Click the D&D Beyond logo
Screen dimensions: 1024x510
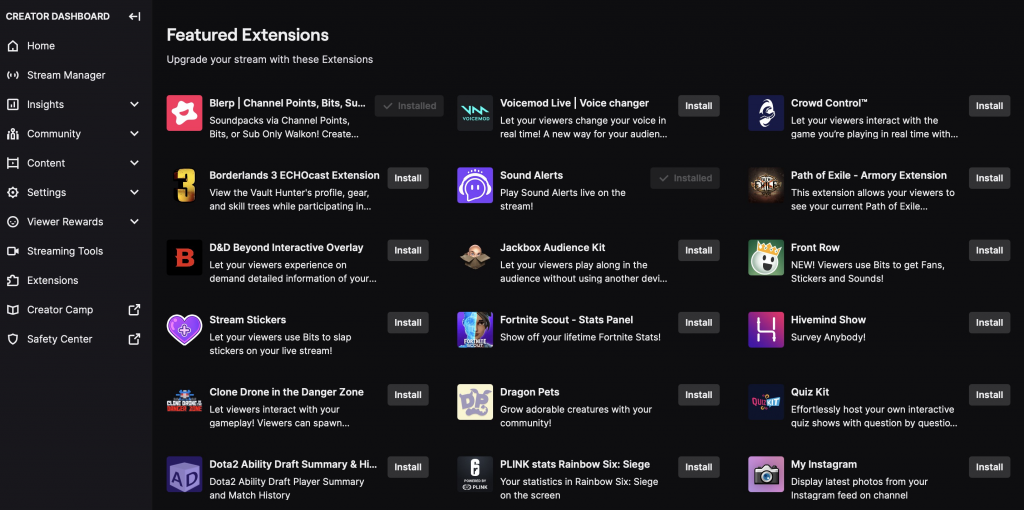184,257
